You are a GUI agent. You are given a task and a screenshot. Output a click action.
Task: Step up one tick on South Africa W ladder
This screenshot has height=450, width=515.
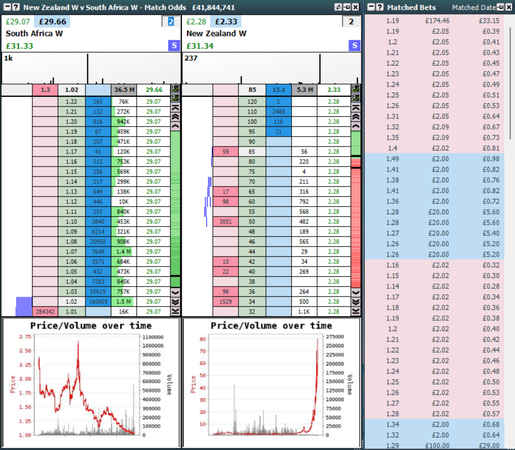(175, 126)
